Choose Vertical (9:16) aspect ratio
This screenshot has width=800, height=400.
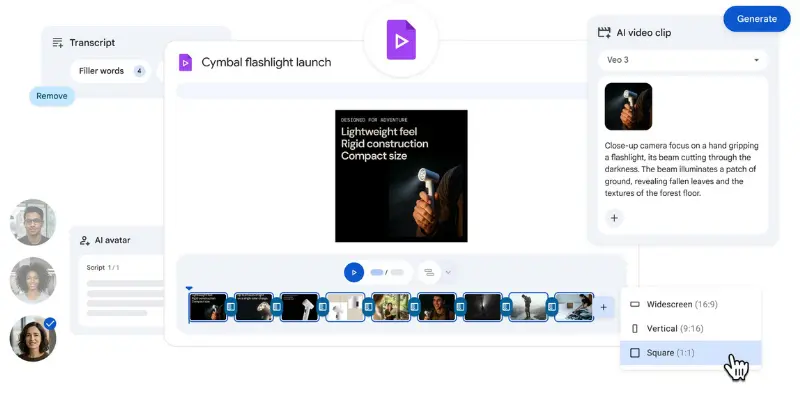pos(690,329)
